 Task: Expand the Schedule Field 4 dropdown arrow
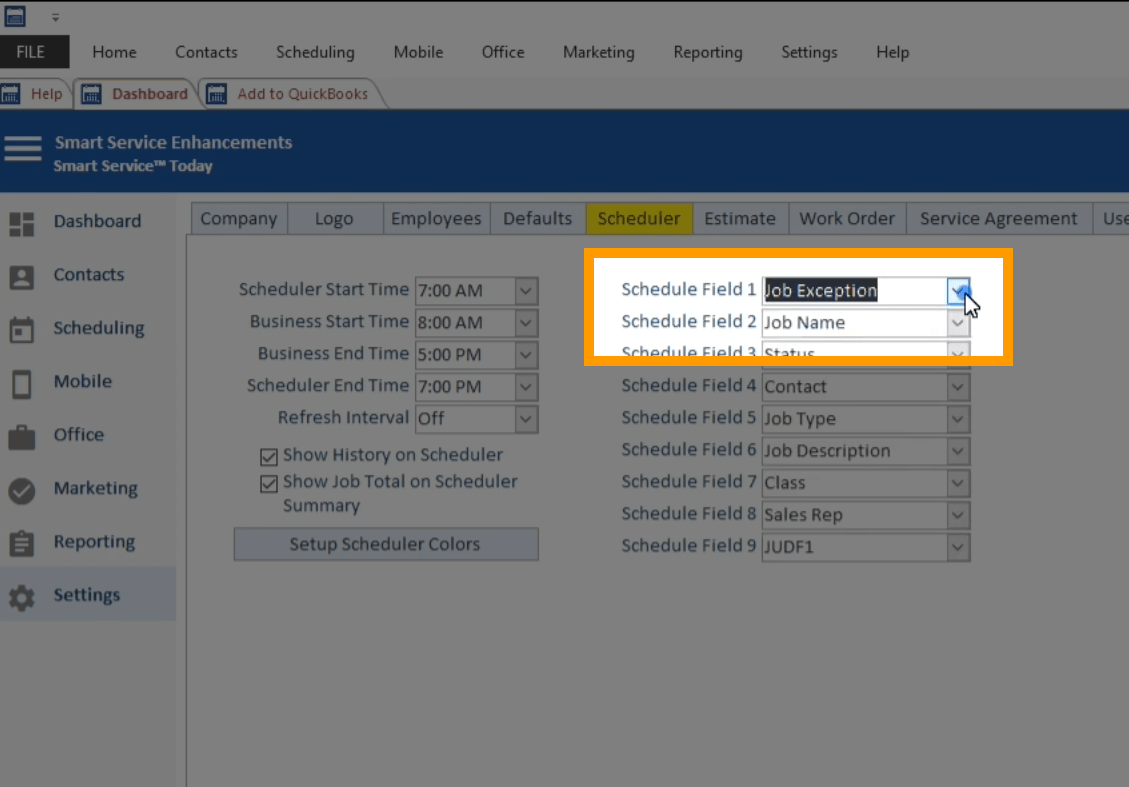958,387
